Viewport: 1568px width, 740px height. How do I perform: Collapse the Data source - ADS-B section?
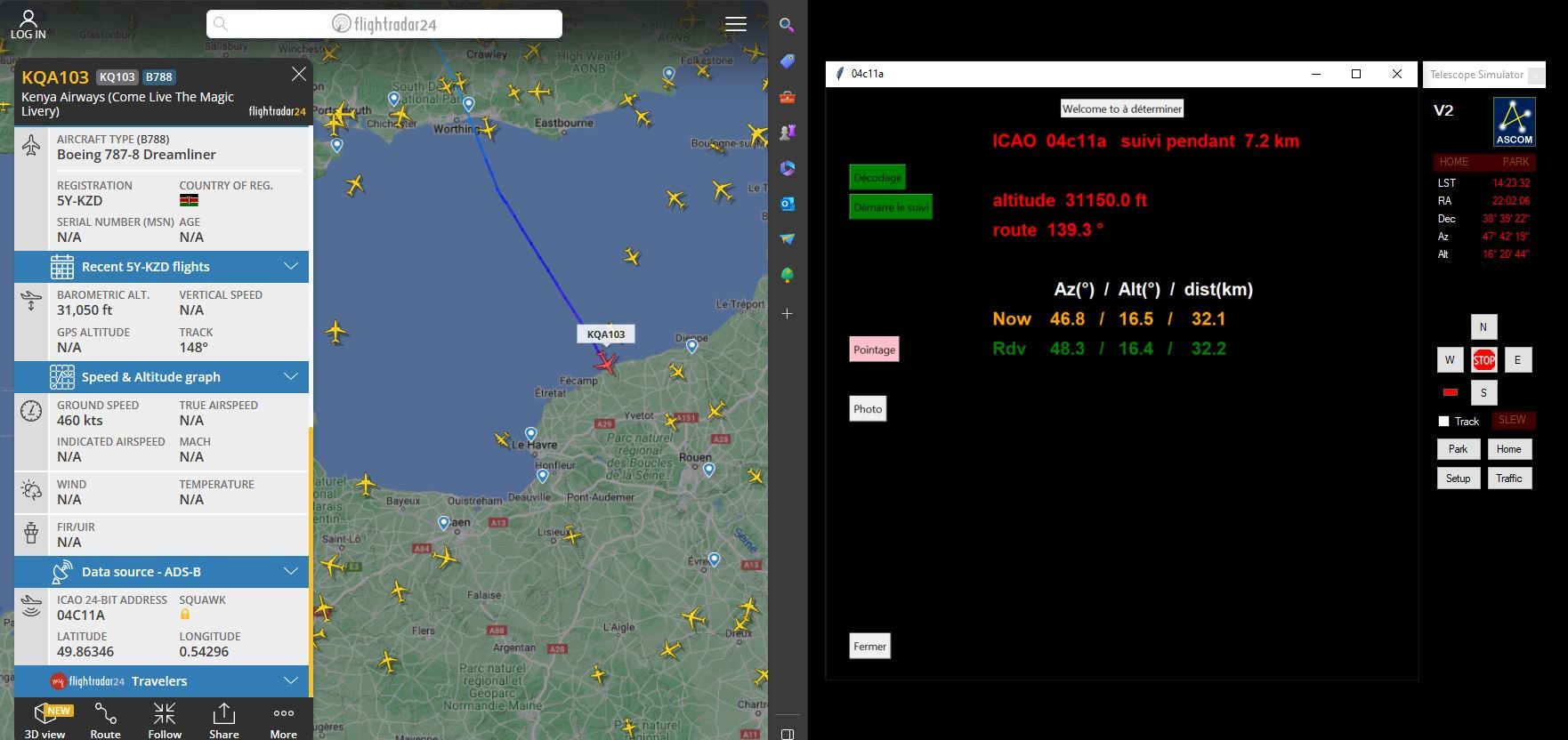[x=161, y=572]
